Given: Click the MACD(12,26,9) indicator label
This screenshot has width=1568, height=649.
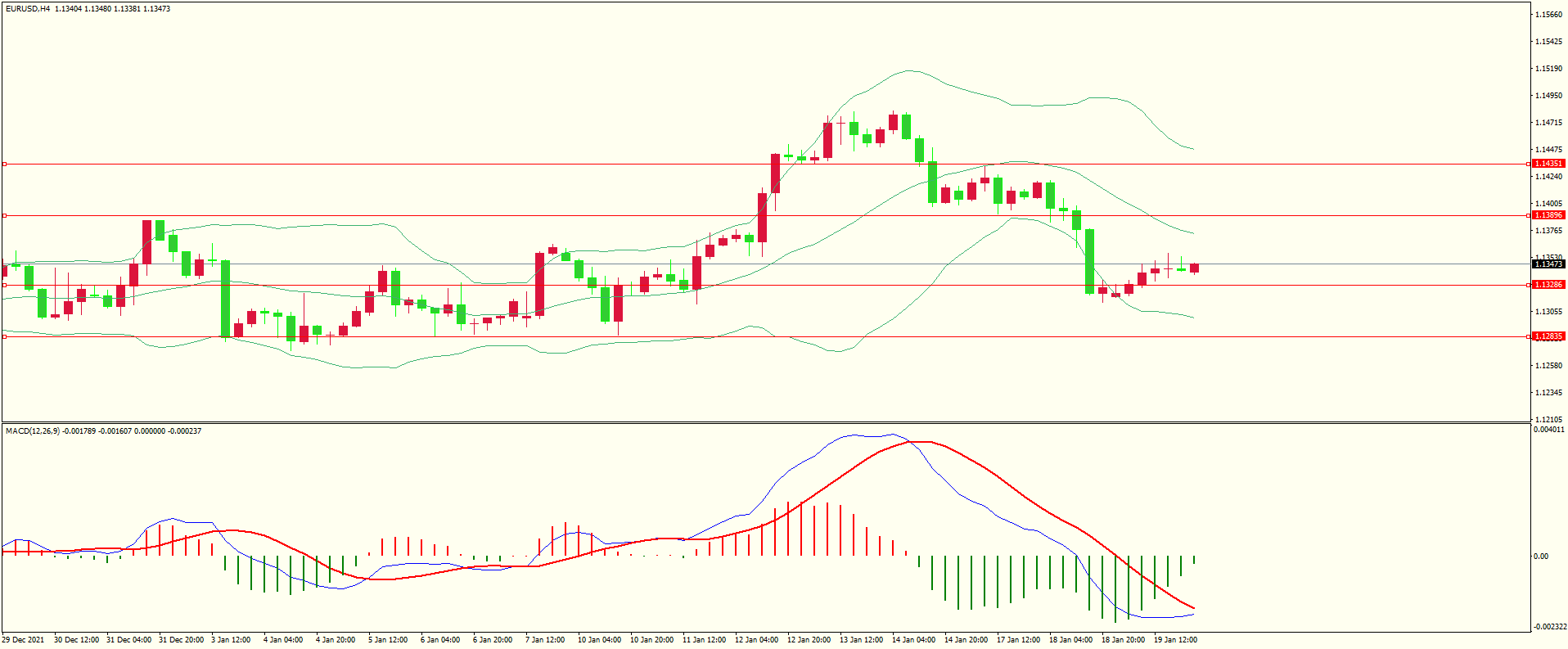Looking at the screenshot, I should 33,431.
